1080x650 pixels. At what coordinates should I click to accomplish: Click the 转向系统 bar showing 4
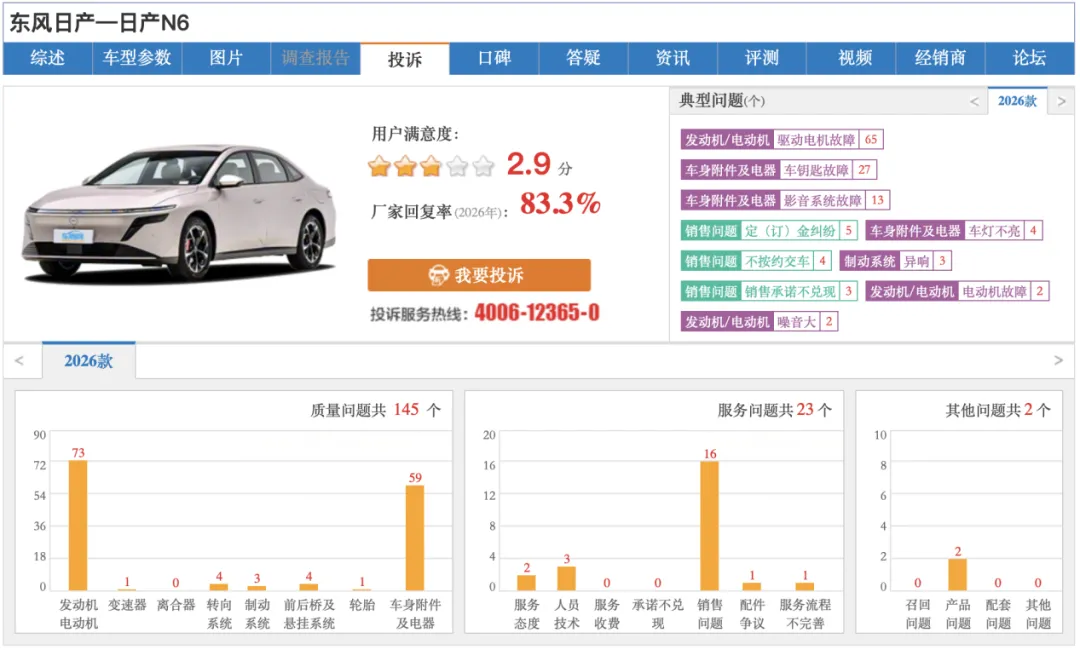[x=218, y=587]
